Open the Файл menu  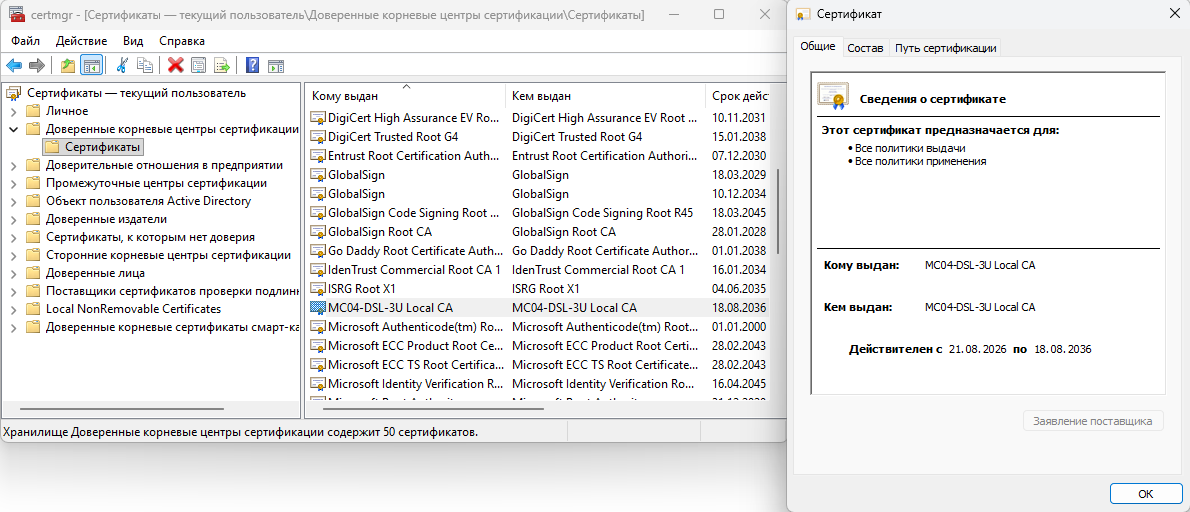[x=26, y=41]
